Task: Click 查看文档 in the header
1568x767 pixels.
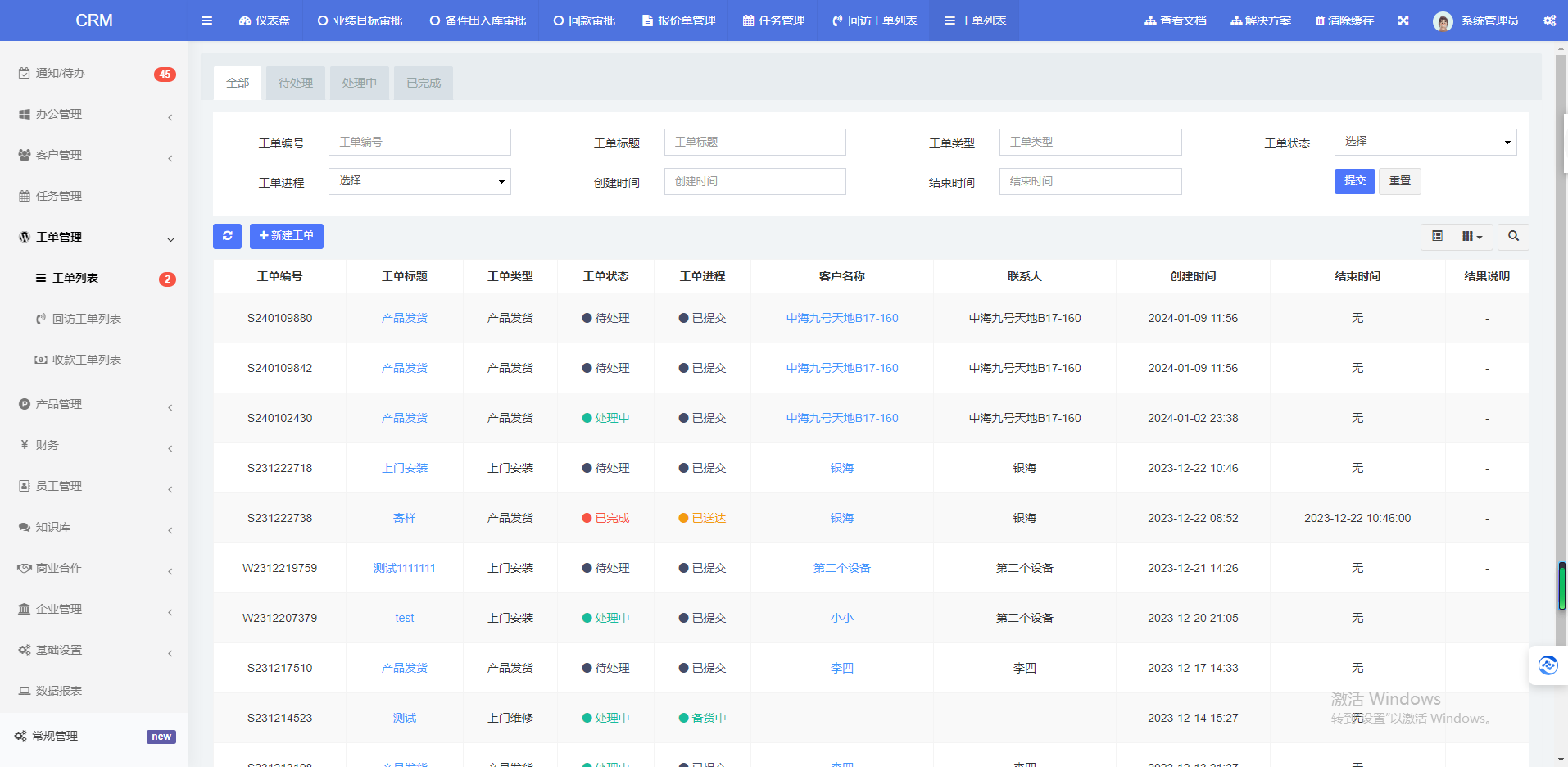Action: tap(1176, 20)
